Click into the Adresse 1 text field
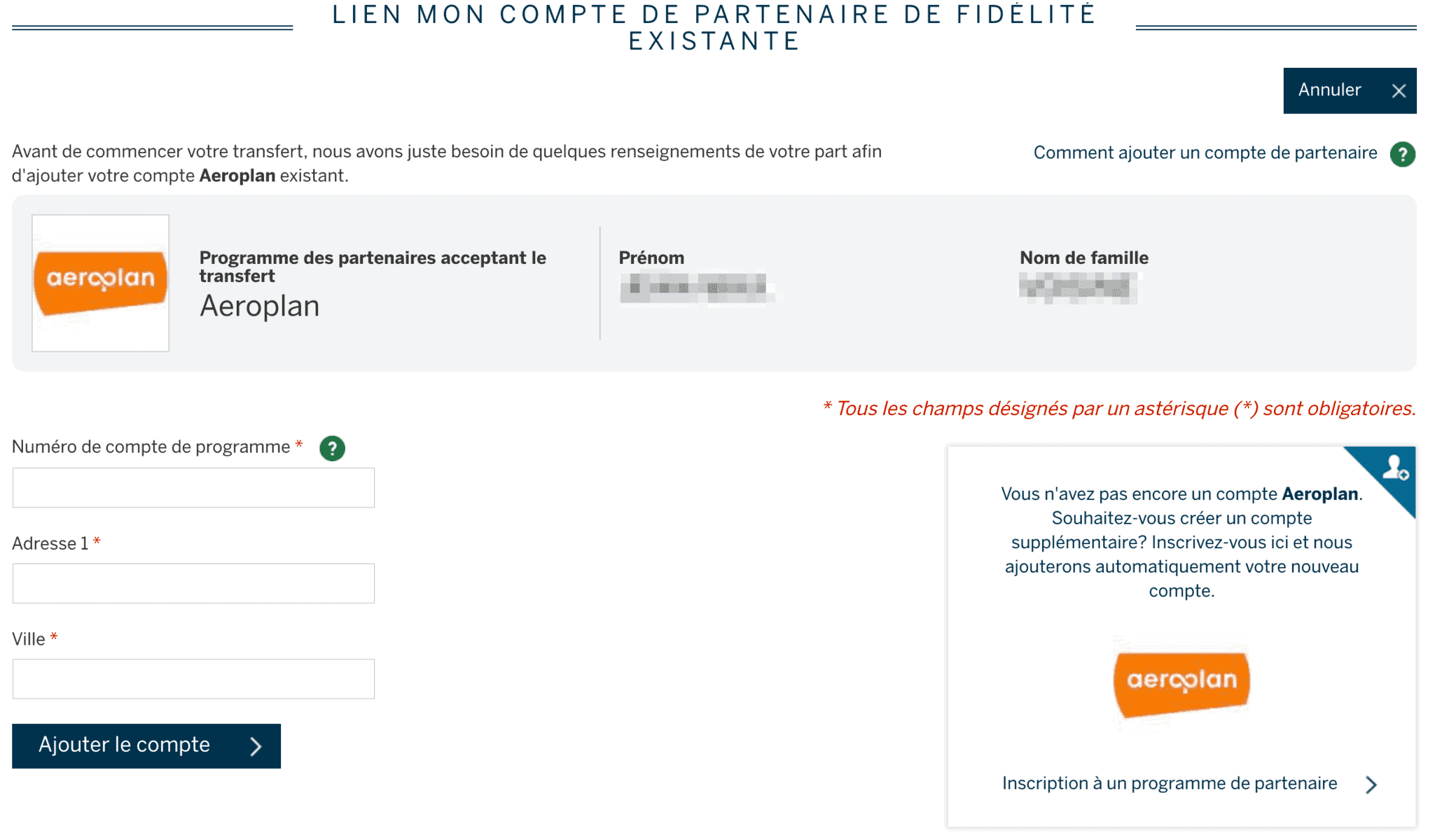Viewport: 1435px width, 840px height. tap(193, 584)
